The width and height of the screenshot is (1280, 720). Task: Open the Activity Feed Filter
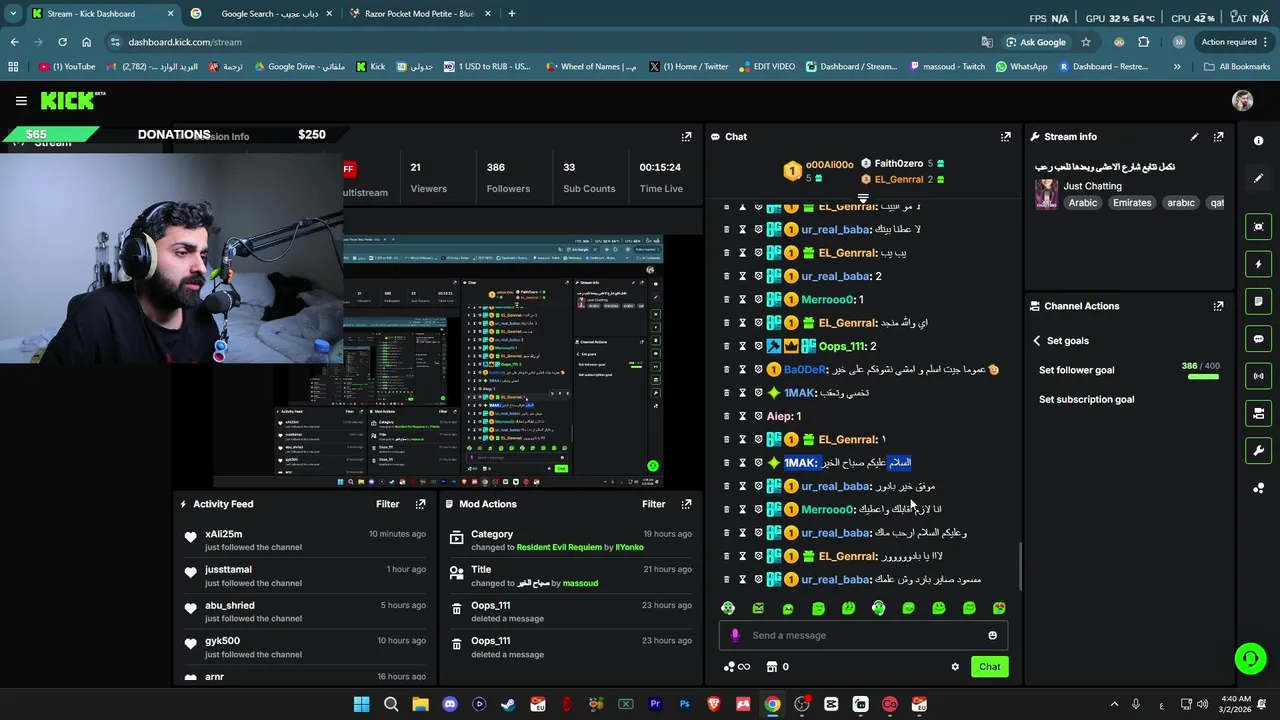[x=387, y=504]
